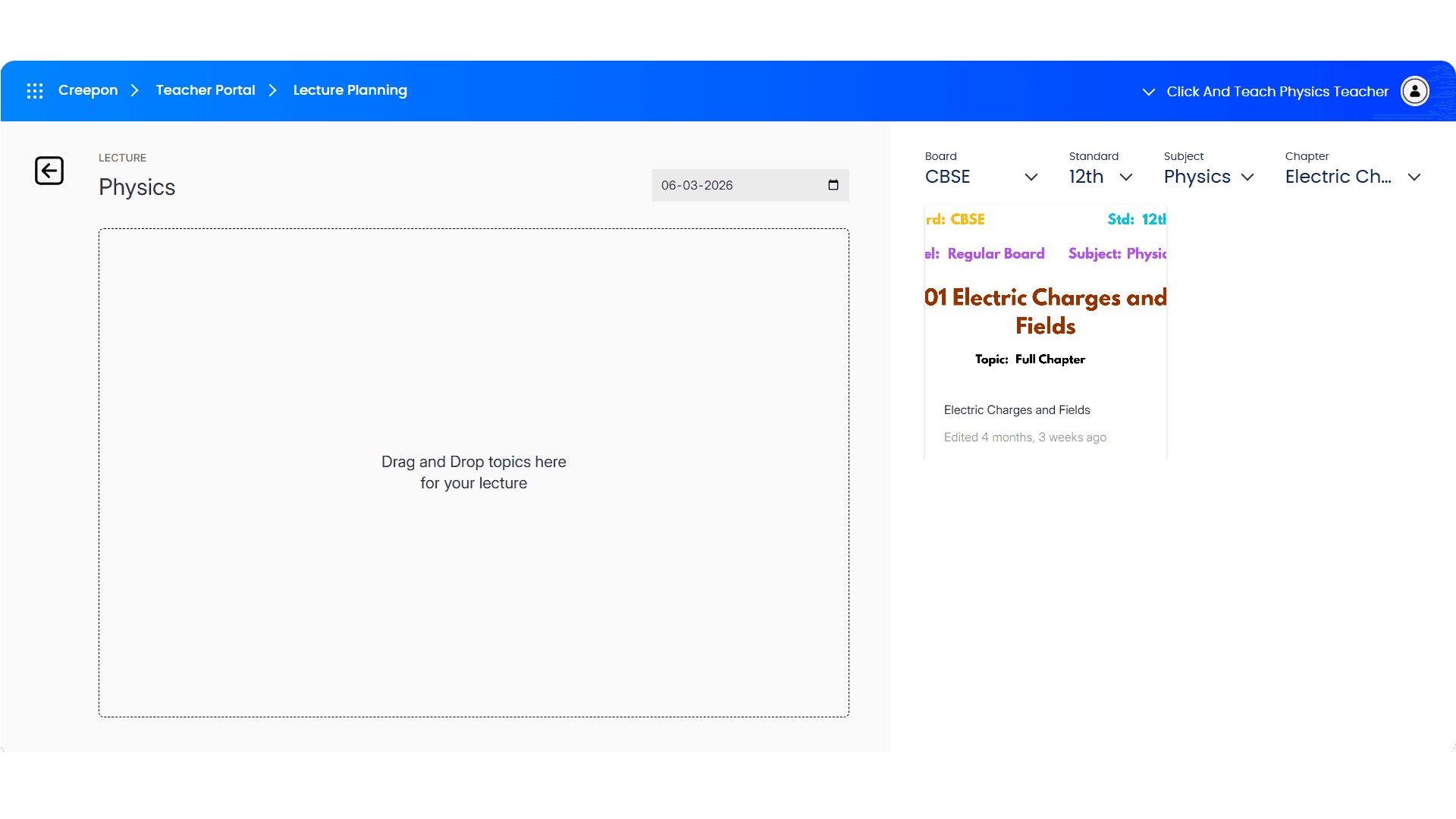
Task: Click the chevron icon on the Board dropdown
Action: click(1031, 177)
